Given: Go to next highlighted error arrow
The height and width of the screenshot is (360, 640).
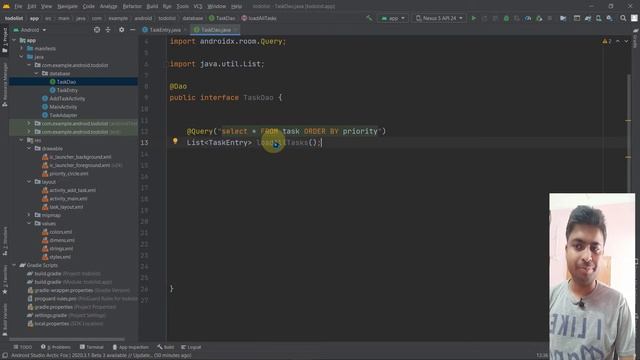Looking at the screenshot, I should 626,41.
